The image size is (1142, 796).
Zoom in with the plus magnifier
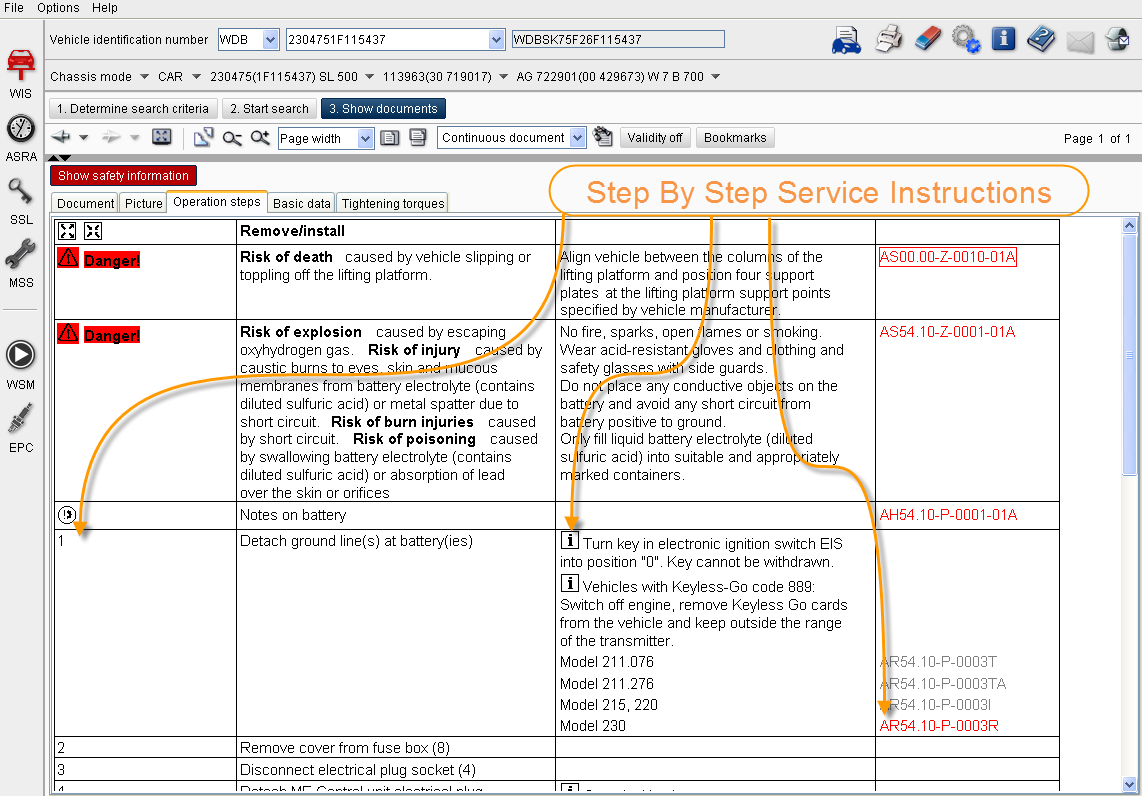pos(260,137)
